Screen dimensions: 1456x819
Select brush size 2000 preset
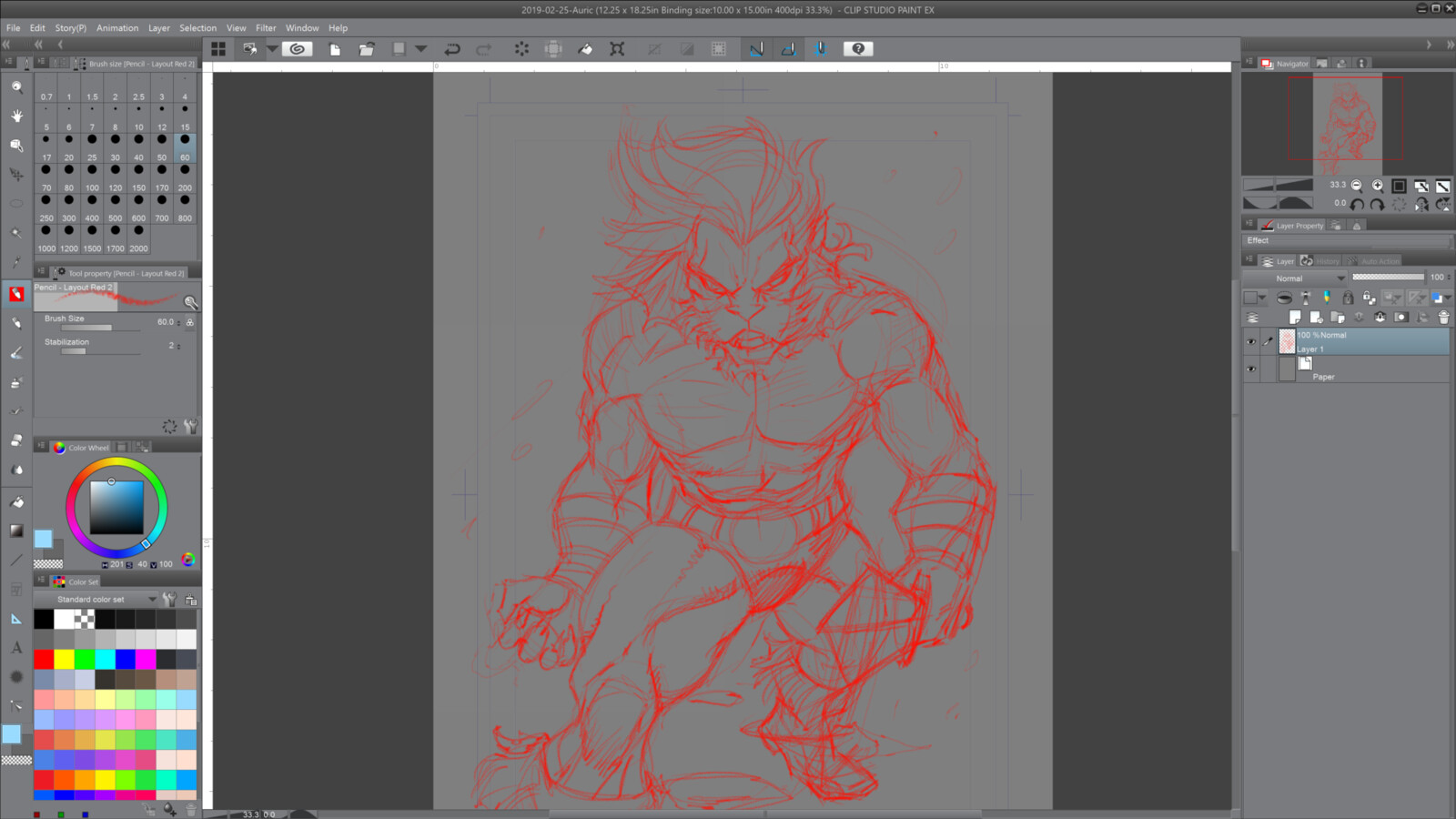pyautogui.click(x=138, y=238)
